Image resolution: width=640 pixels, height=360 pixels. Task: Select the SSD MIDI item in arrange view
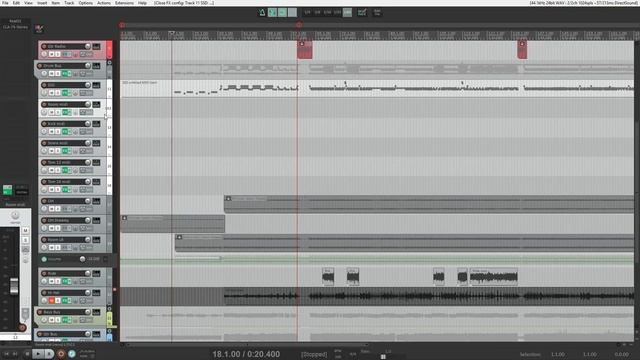377,88
